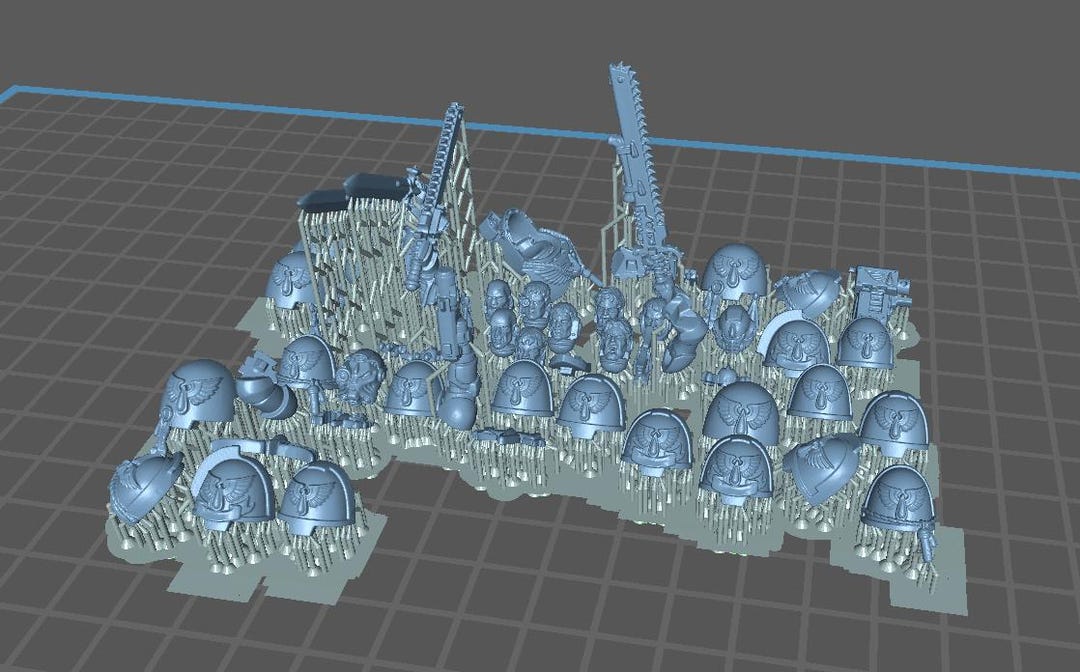Pick the dark-shaded capsule part nearest the chainsword
This screenshot has width=1080, height=672.
pyautogui.click(x=377, y=185)
